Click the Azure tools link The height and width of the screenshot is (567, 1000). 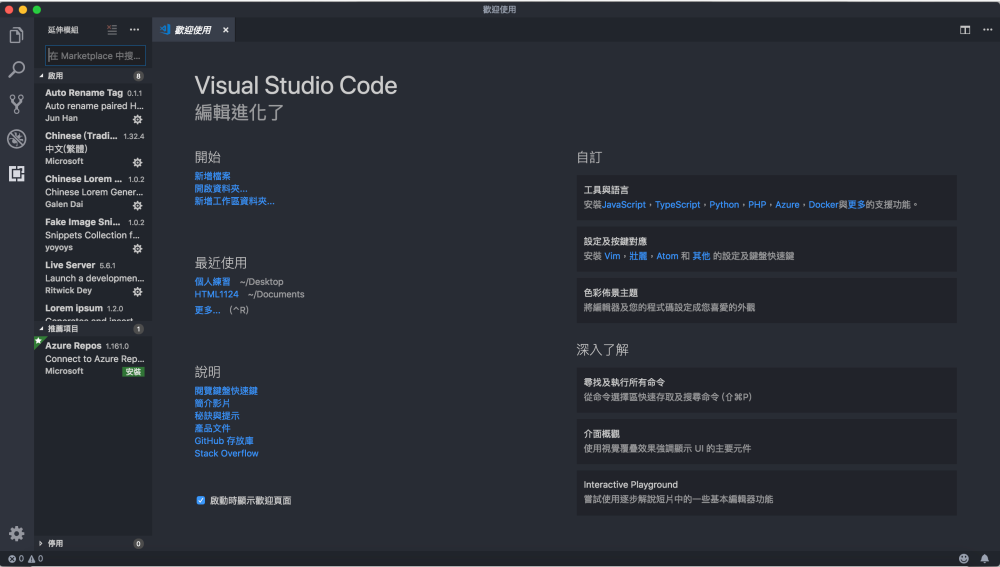point(787,205)
